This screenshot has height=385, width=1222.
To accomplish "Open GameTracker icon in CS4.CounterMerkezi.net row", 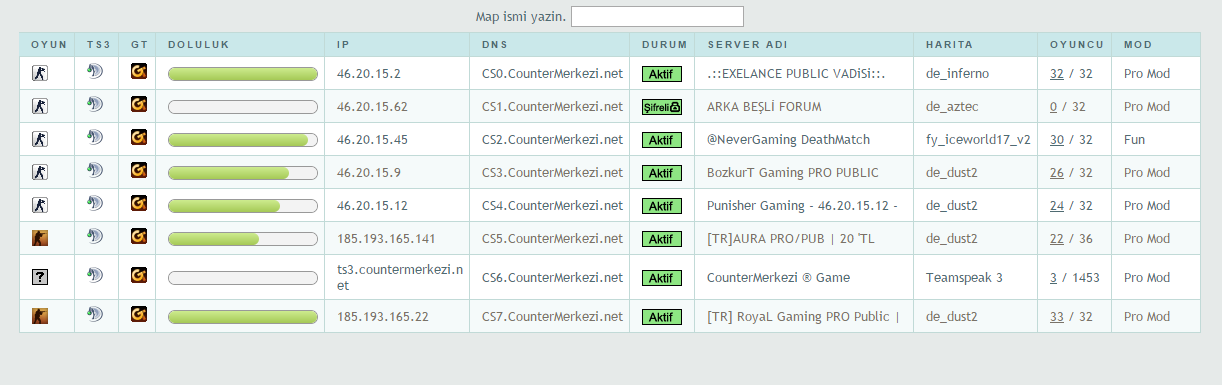I will coord(139,204).
